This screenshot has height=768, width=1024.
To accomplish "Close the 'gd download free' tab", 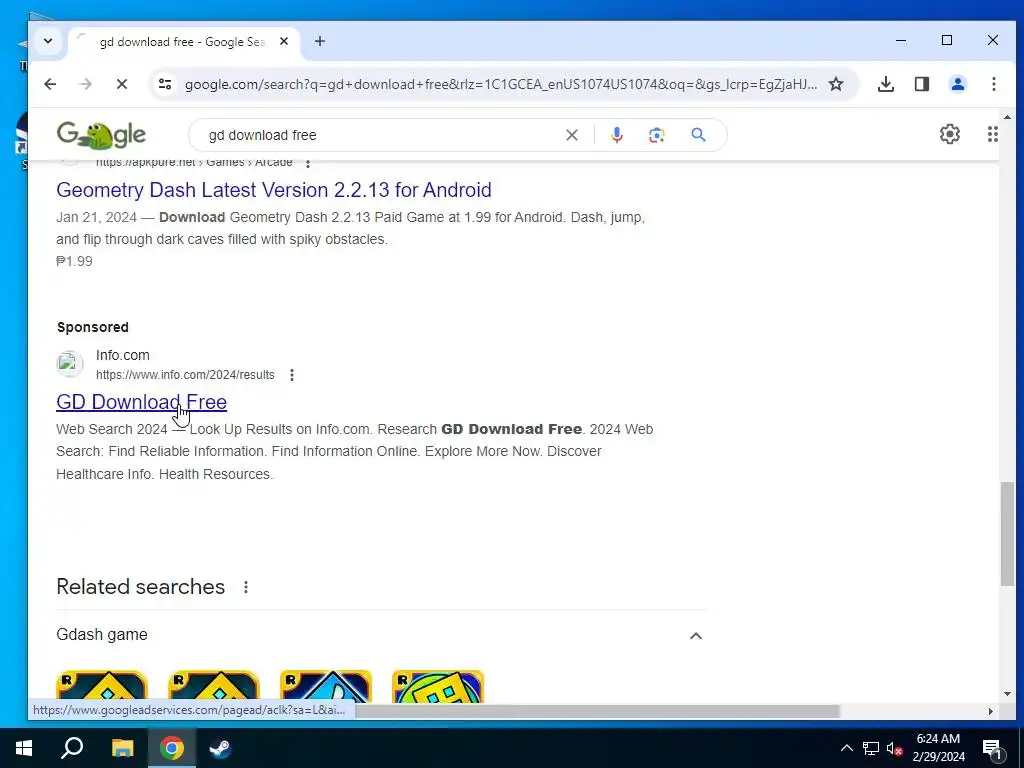I will 283,41.
